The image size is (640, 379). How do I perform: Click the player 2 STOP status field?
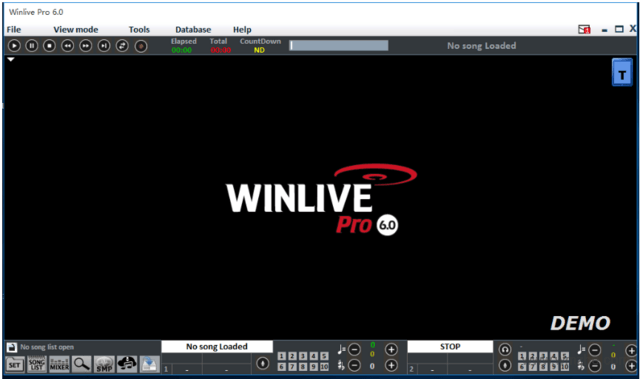click(x=450, y=346)
